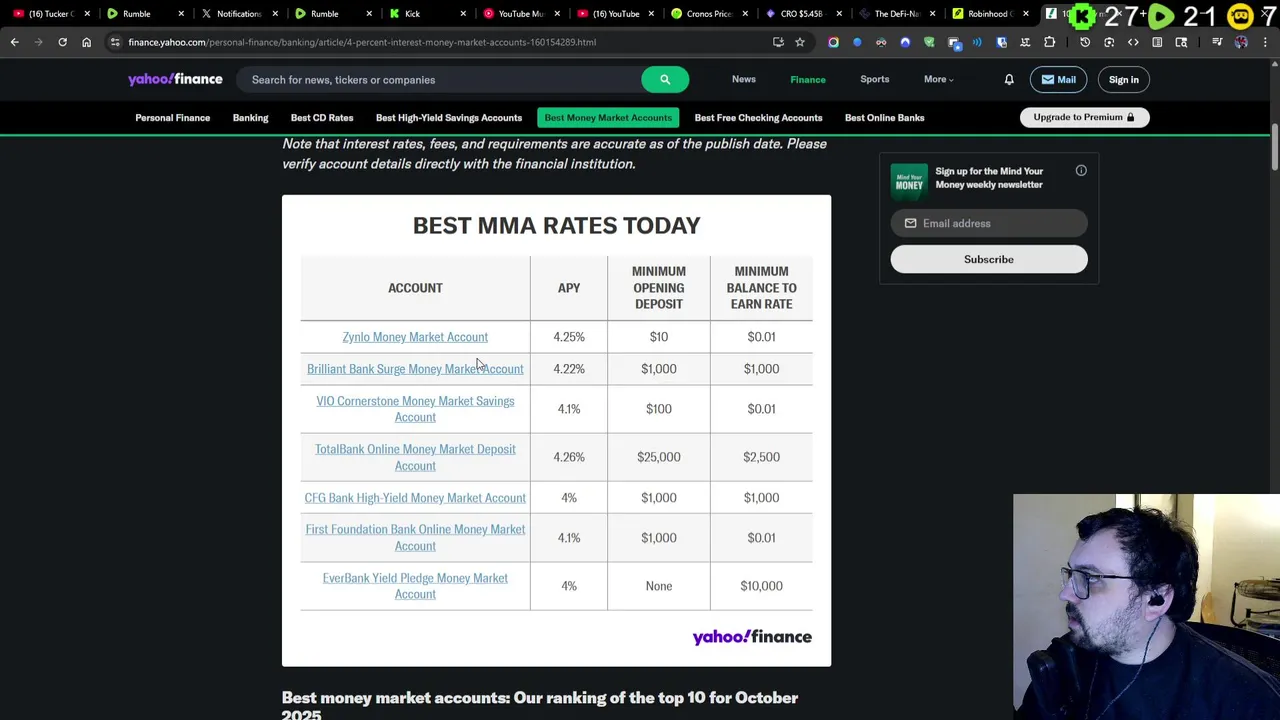Screen dimensions: 1280x720
Task: Switch to the Kick tab
Action: pos(420,14)
